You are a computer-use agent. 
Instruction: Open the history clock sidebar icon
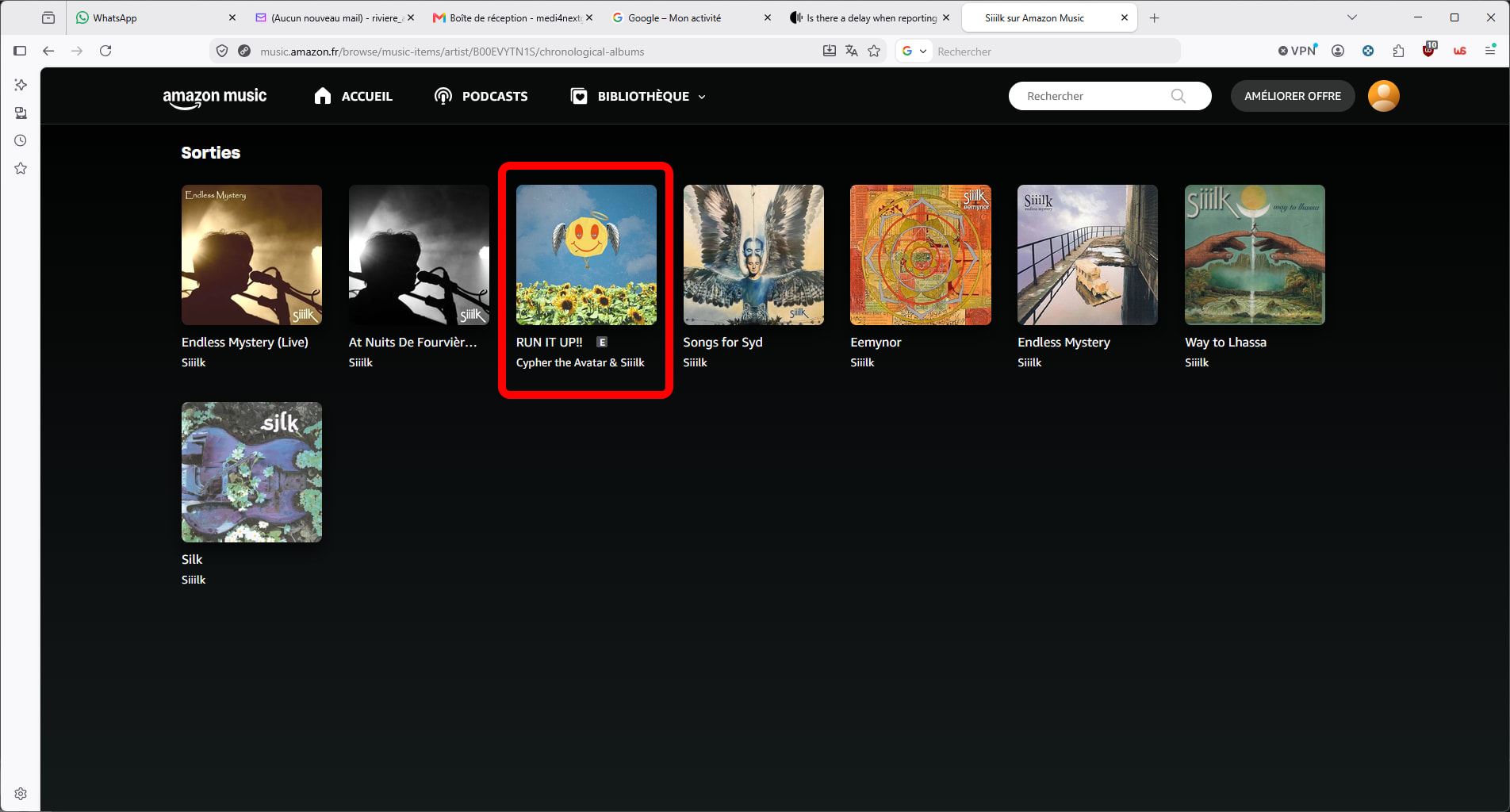21,140
